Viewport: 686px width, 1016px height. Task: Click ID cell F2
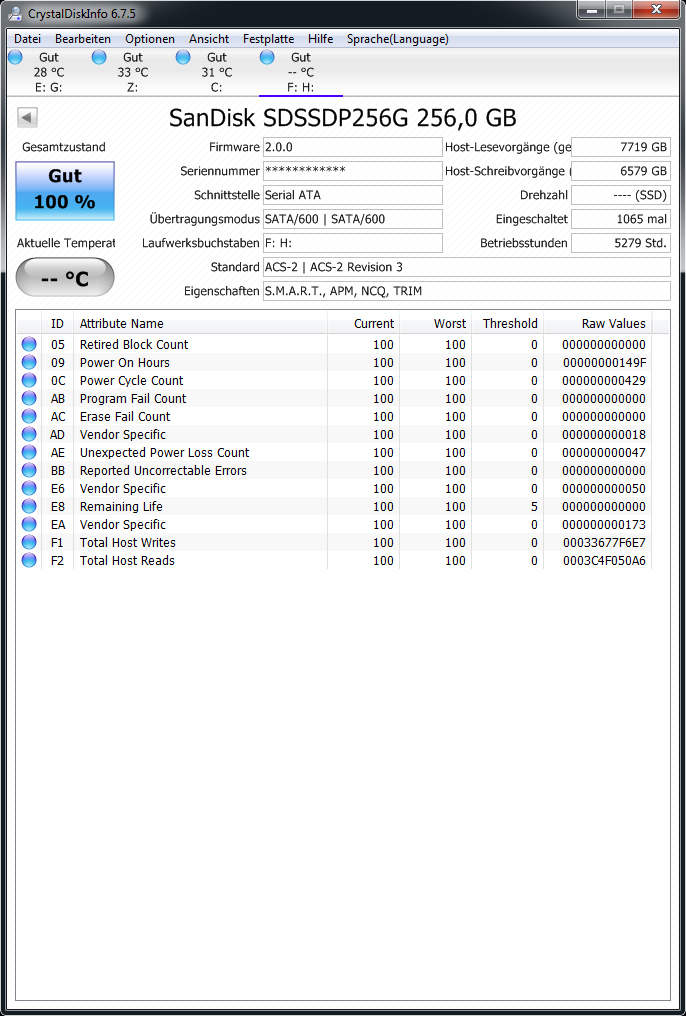(x=58, y=560)
